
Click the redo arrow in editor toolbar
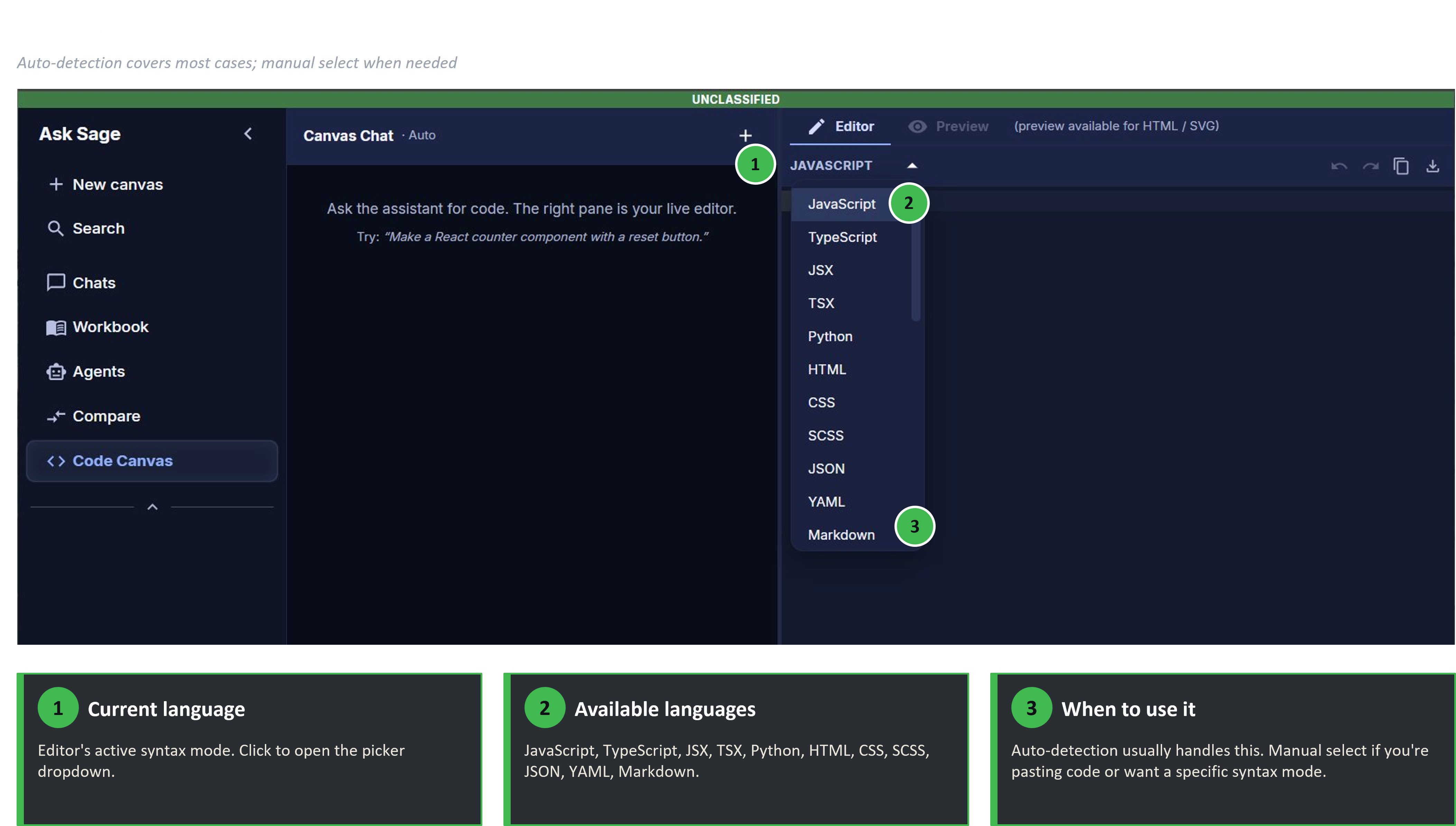pos(1370,166)
